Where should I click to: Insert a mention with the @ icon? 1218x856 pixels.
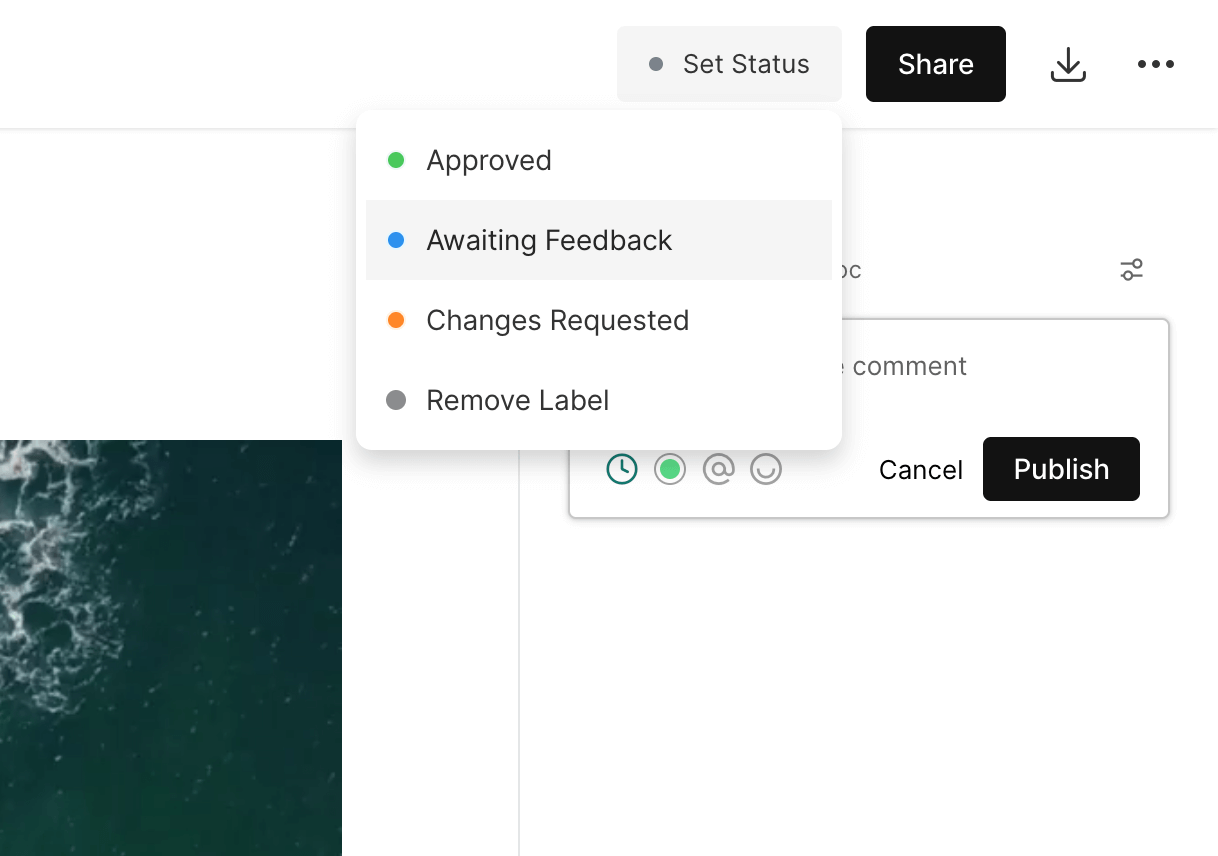point(718,469)
